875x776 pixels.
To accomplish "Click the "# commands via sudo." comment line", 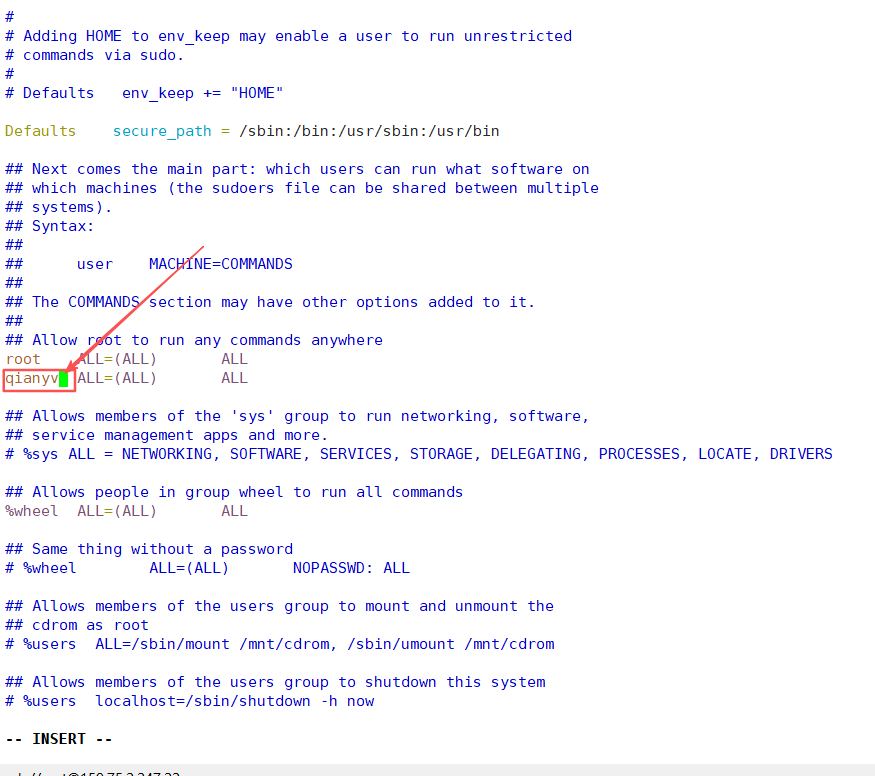I will click(x=94, y=55).
